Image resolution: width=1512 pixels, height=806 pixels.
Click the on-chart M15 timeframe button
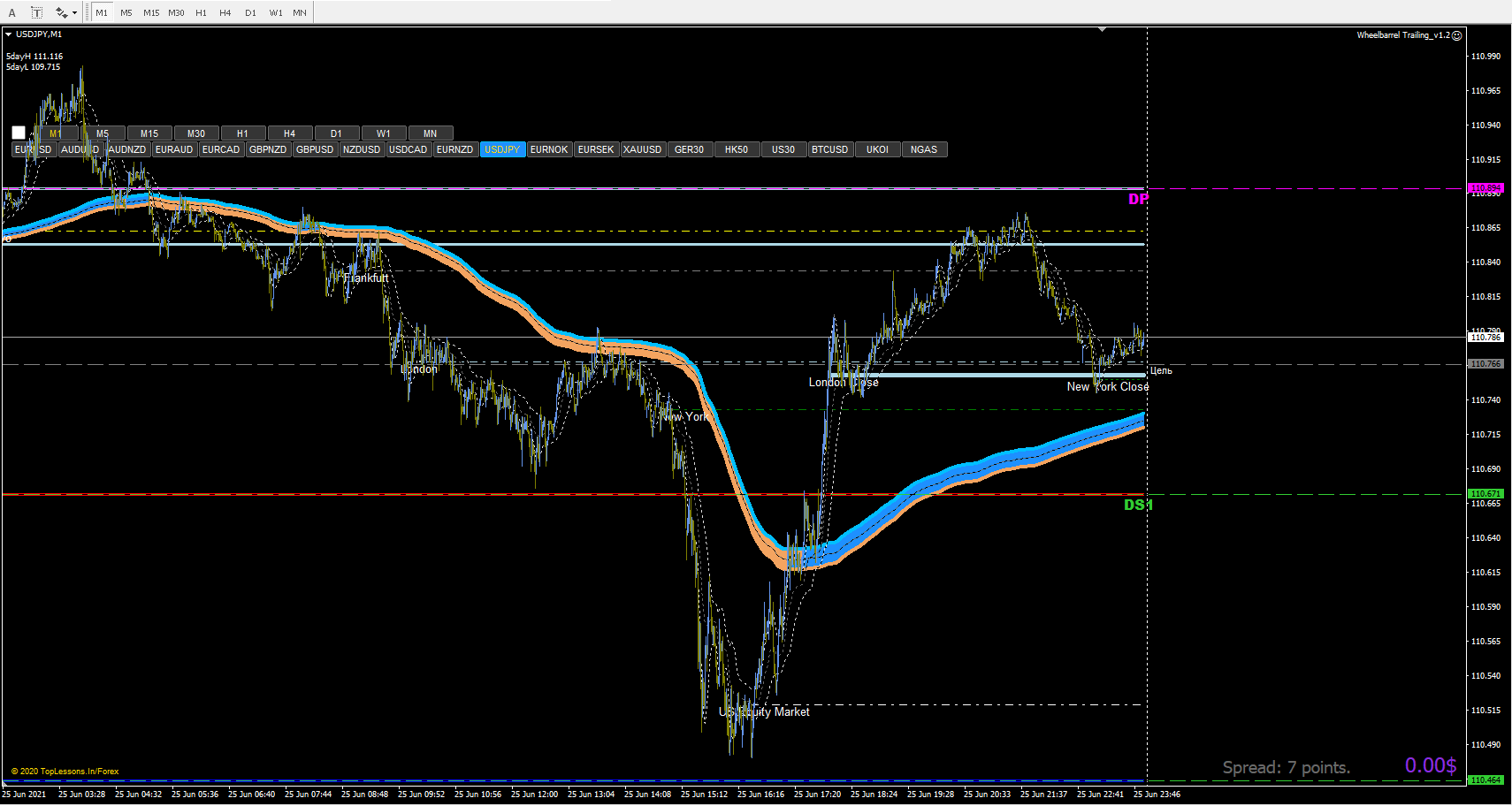(x=149, y=133)
